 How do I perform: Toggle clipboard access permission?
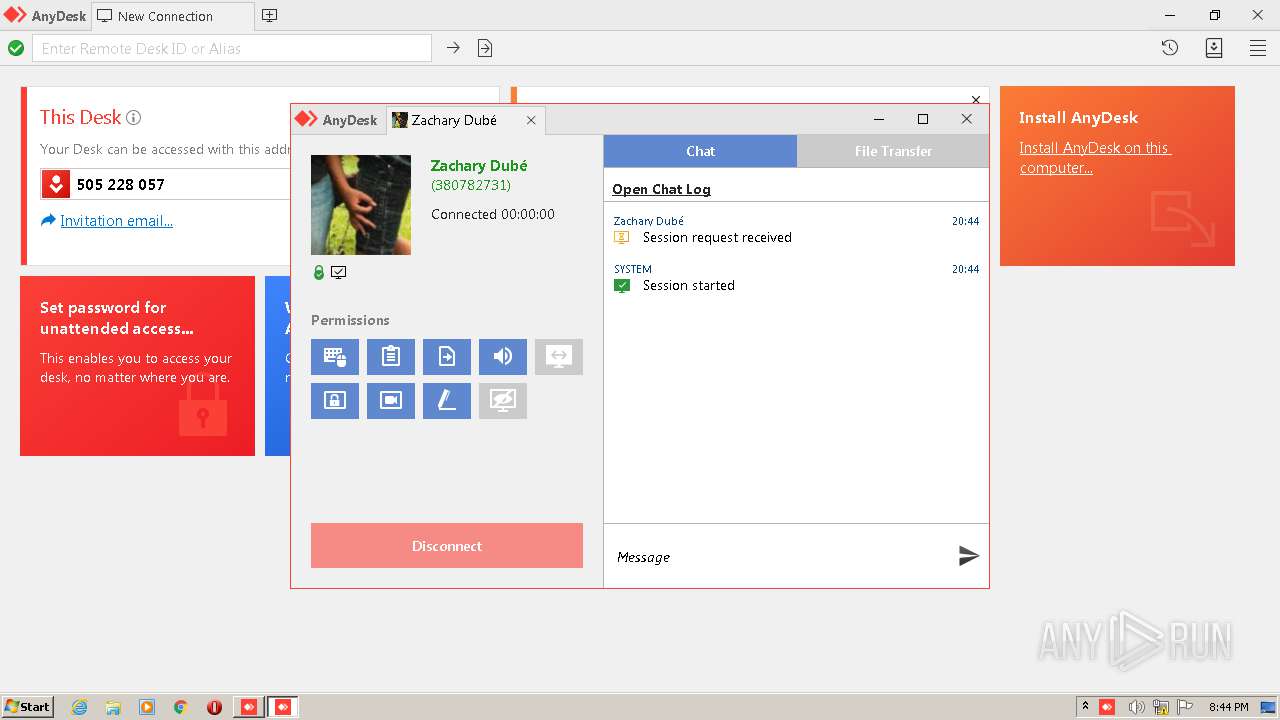coord(391,357)
